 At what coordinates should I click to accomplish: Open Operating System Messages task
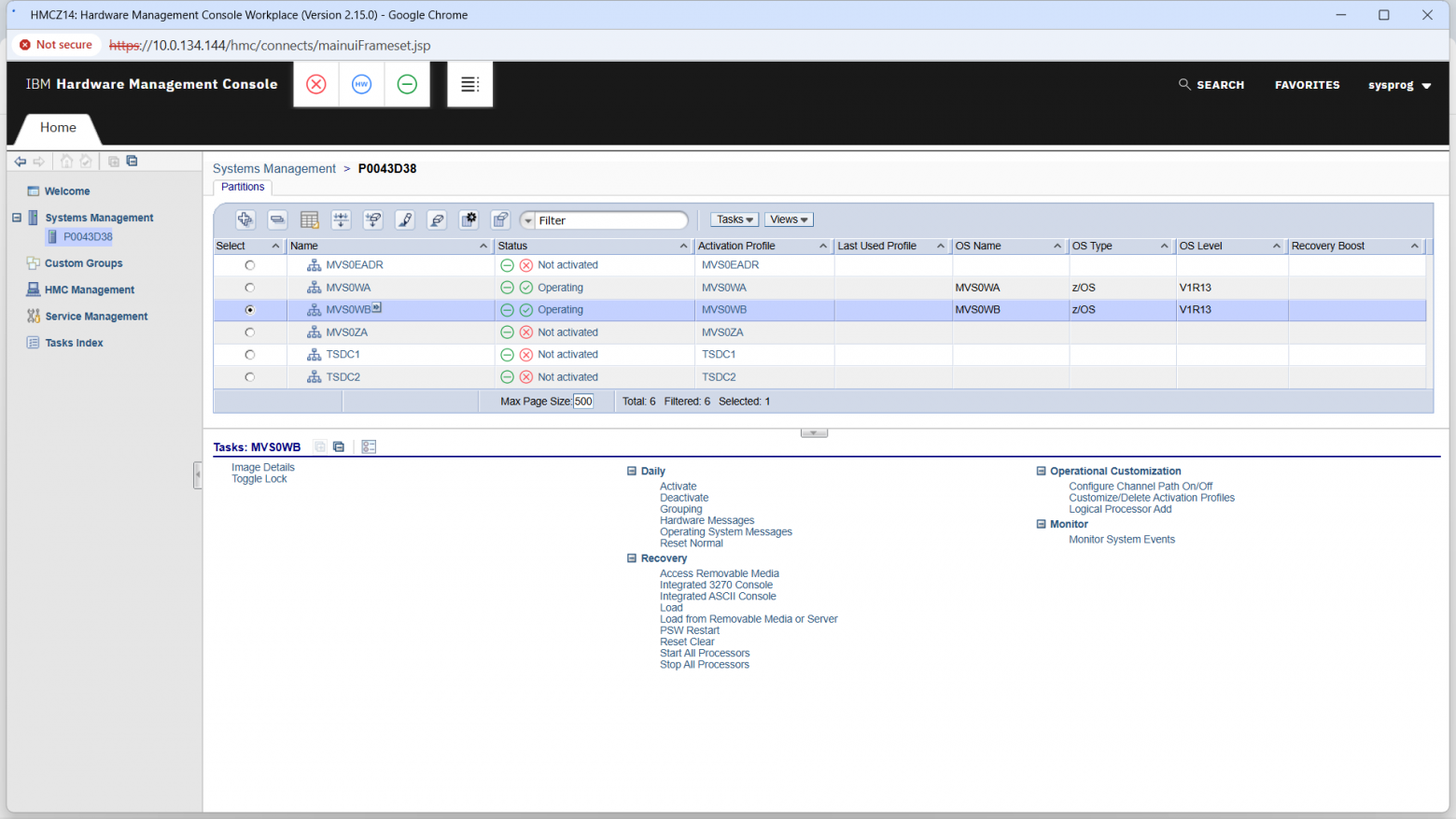tap(726, 532)
